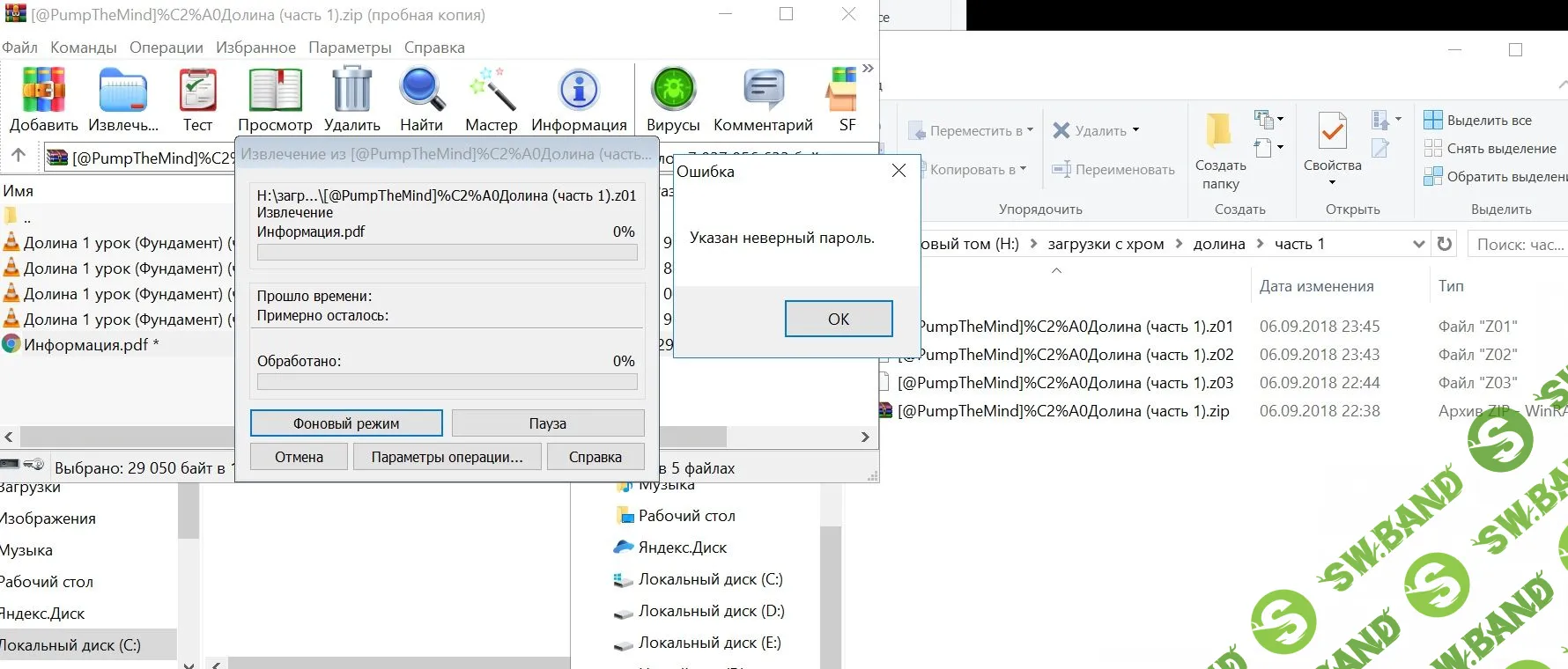Image resolution: width=1568 pixels, height=669 pixels.
Task: Open the address bar path dropdown
Action: point(1418,244)
